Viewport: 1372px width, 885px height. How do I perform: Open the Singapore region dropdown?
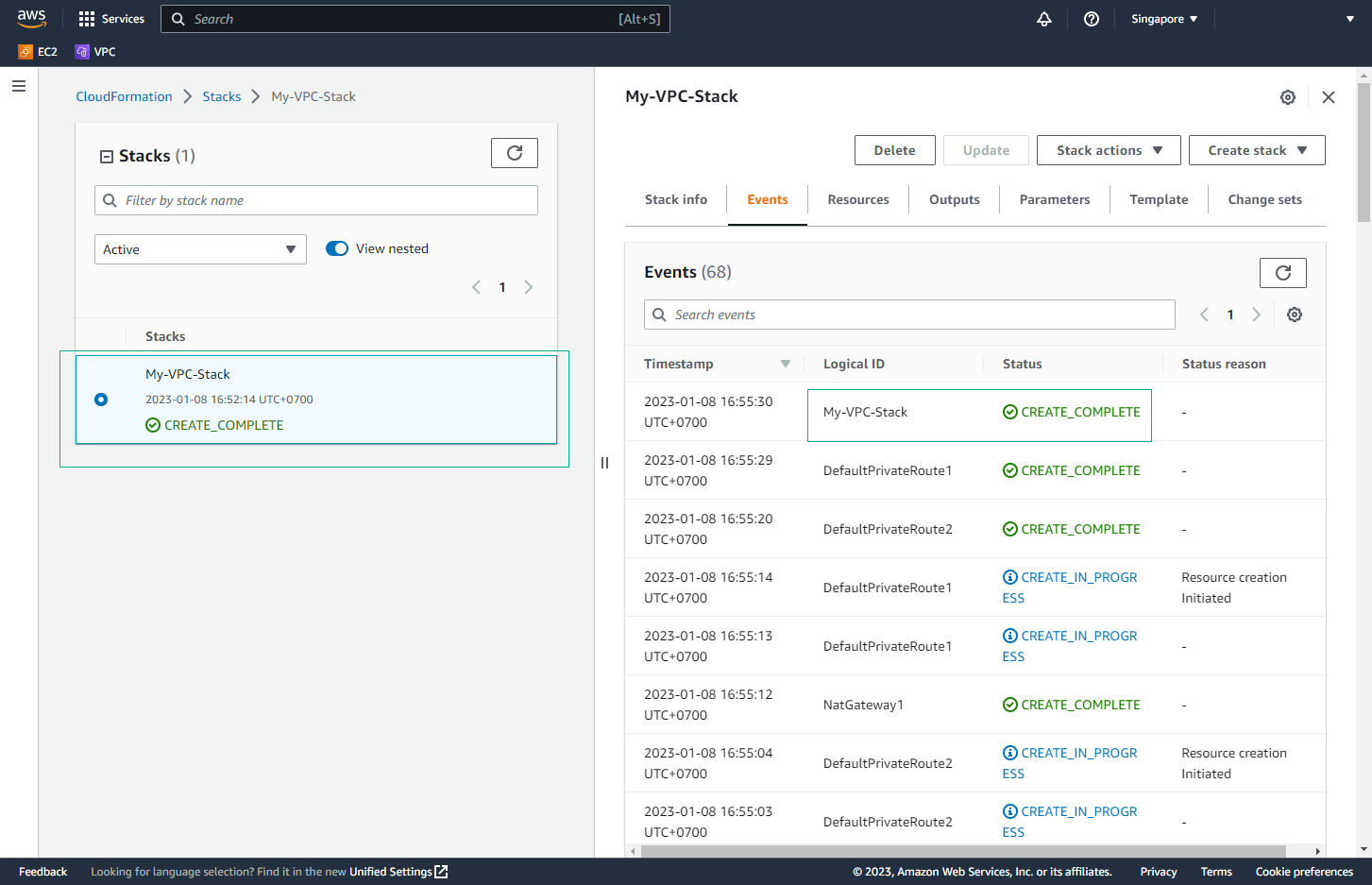[x=1164, y=19]
